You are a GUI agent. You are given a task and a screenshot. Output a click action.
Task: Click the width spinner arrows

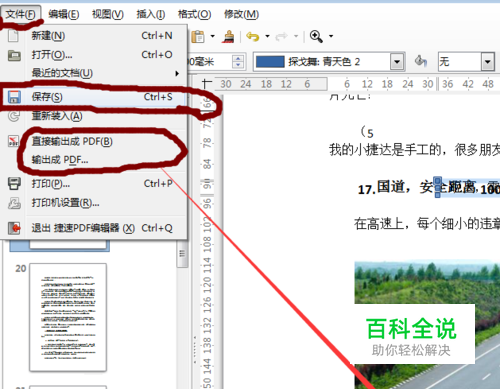pyautogui.click(x=238, y=62)
